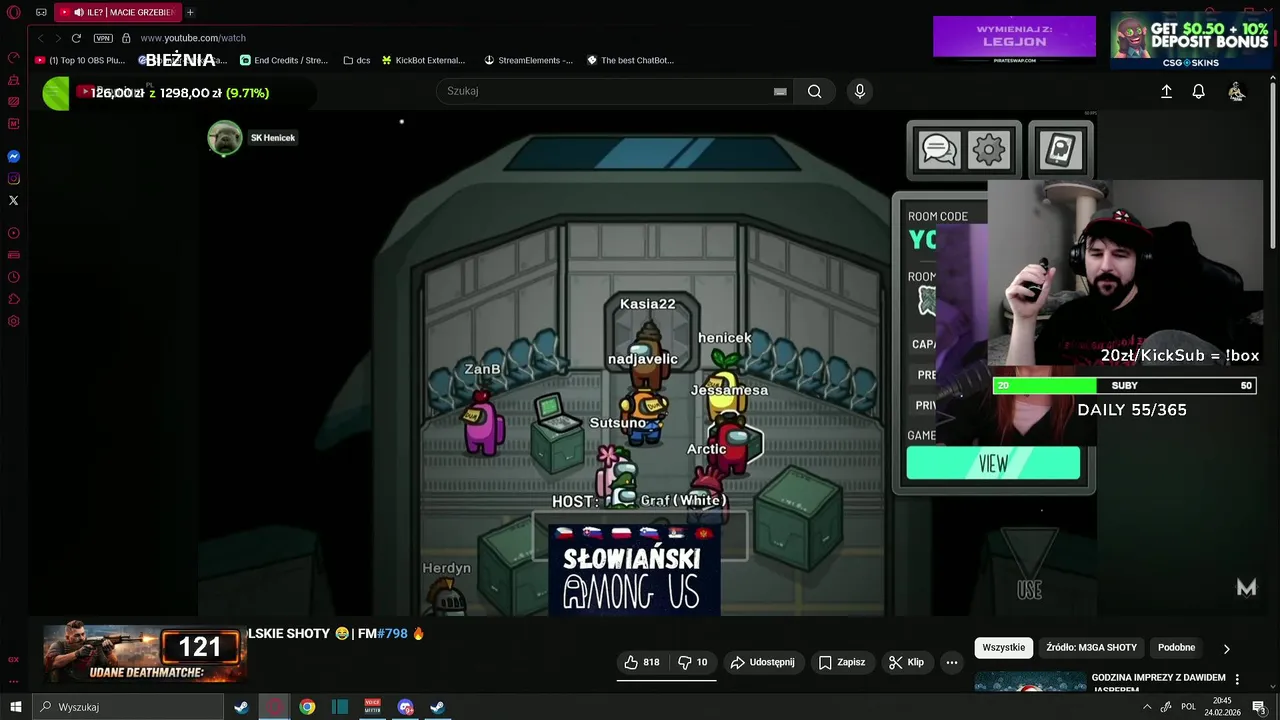
Task: Open X (Twitter) in Opera sidebar
Action: pyautogui.click(x=14, y=200)
